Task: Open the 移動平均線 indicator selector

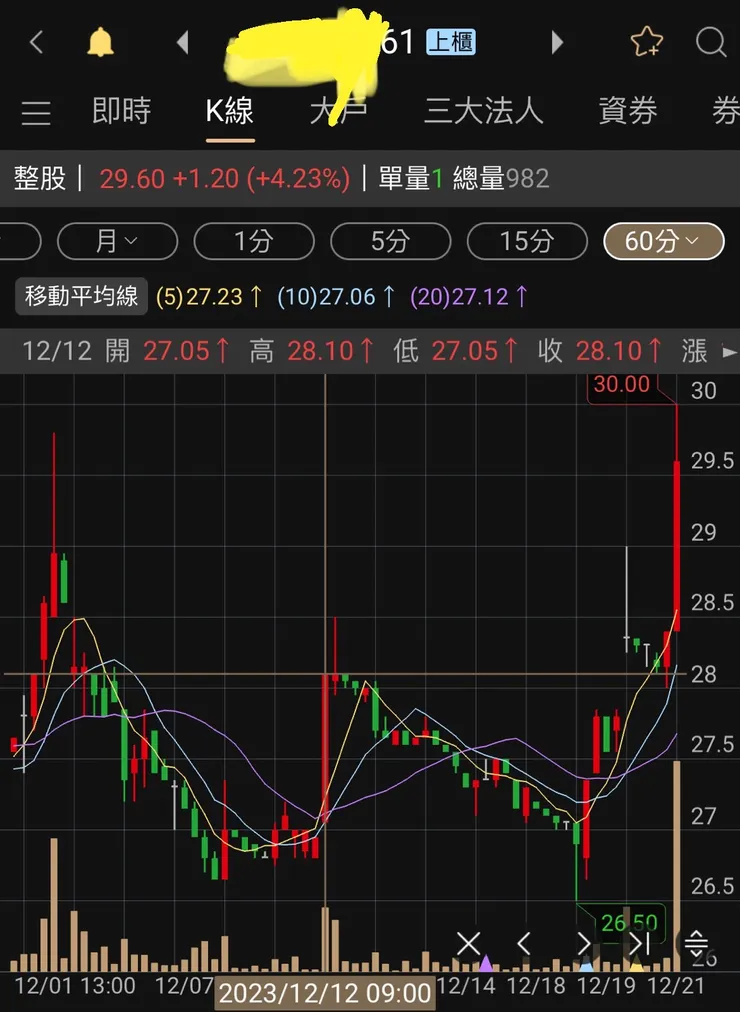Action: (81, 297)
